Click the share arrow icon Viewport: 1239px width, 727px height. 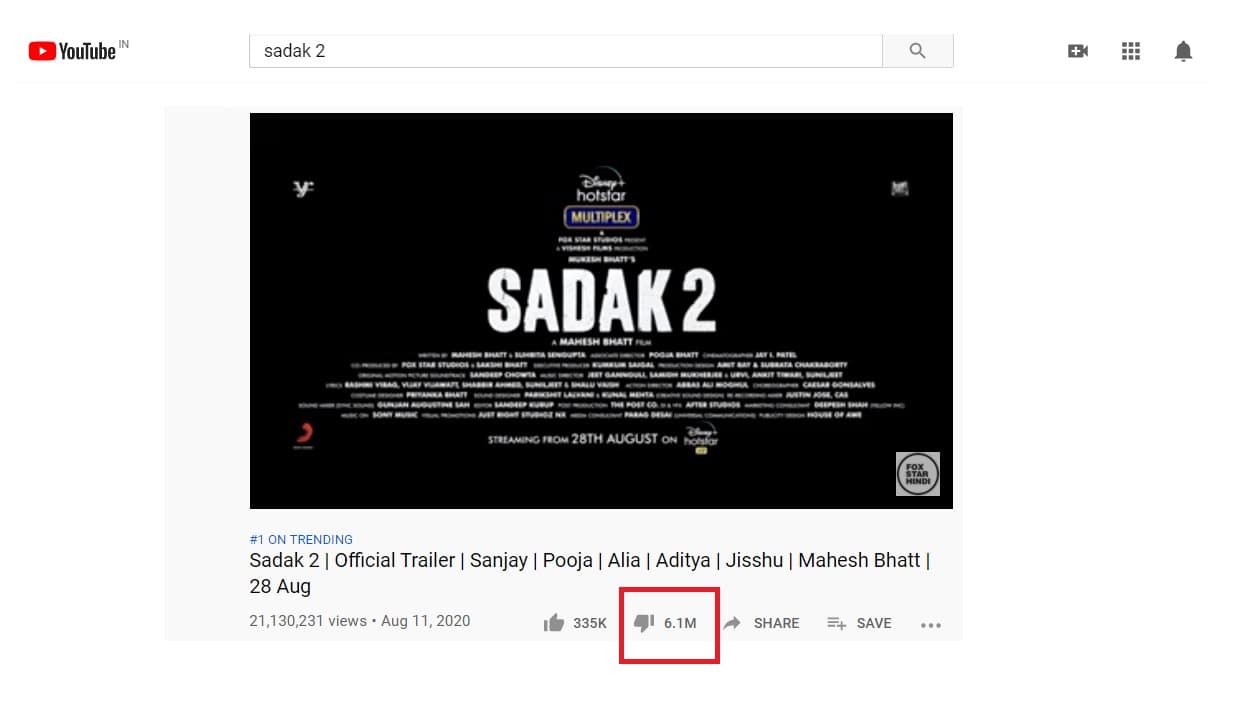click(732, 623)
